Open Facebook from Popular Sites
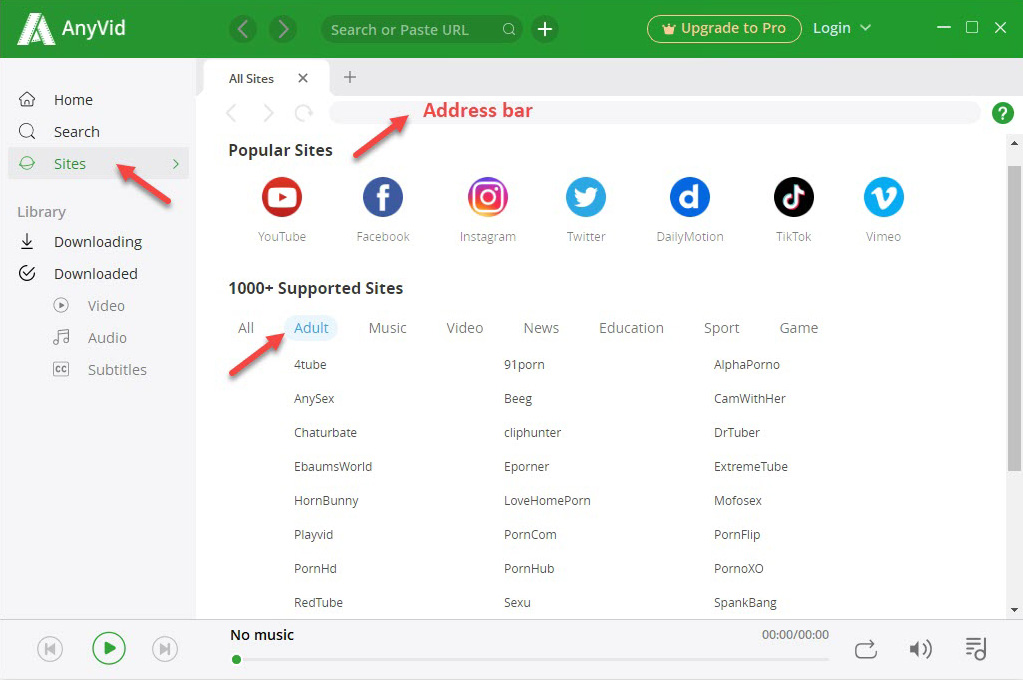This screenshot has width=1023, height=680. pos(383,197)
